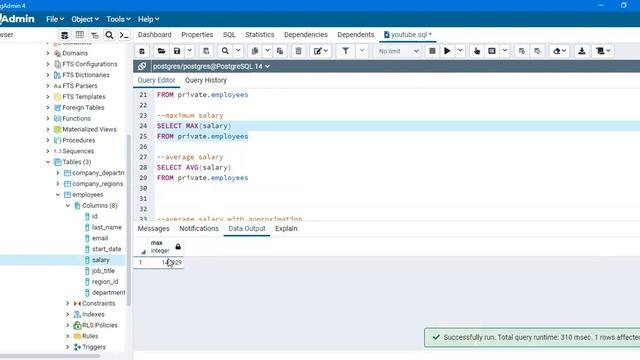This screenshot has height=360, width=640.
Task: Open save options dropdown arrow
Action: (x=189, y=51)
